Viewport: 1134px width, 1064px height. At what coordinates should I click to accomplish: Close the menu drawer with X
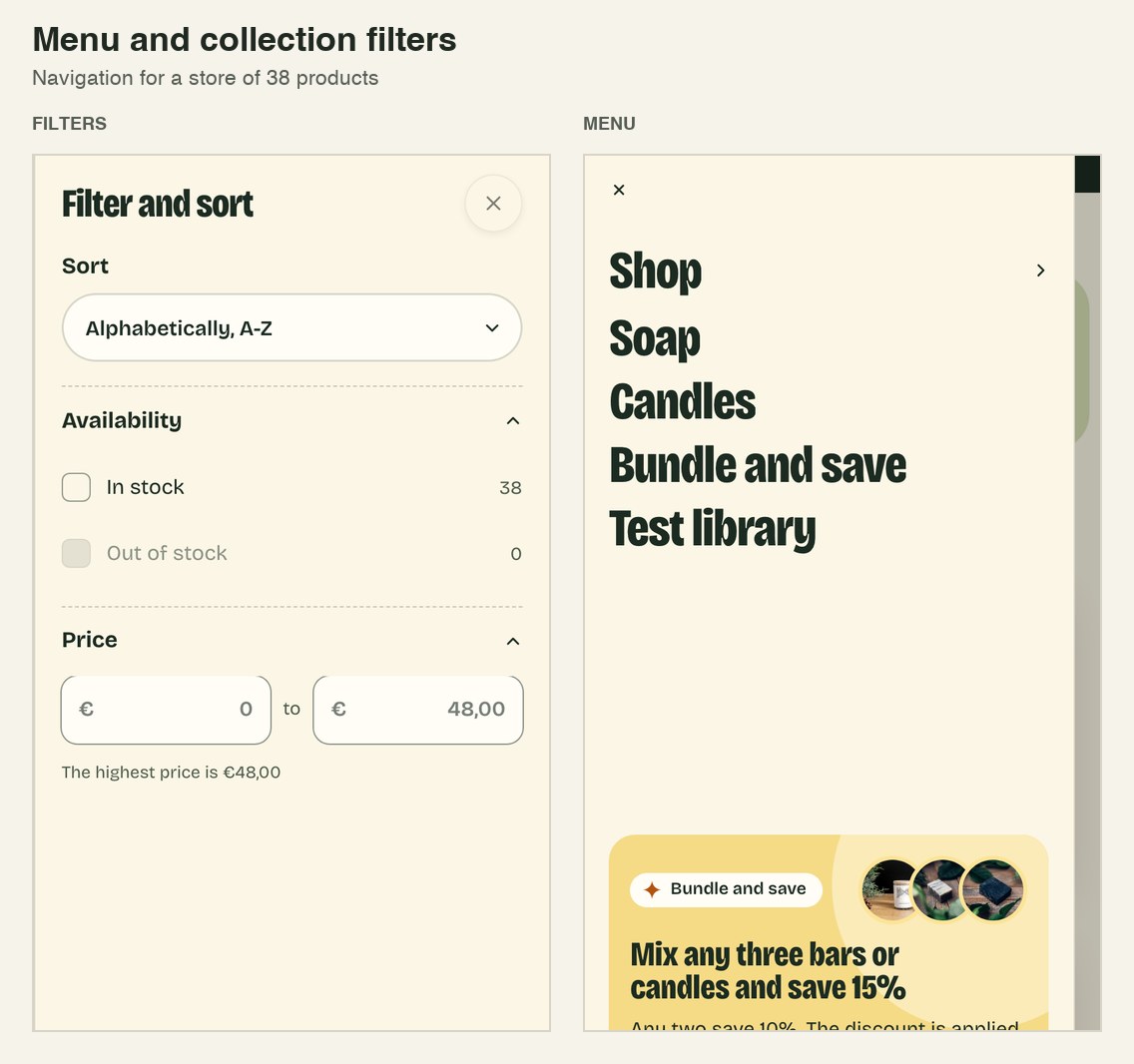click(x=618, y=190)
